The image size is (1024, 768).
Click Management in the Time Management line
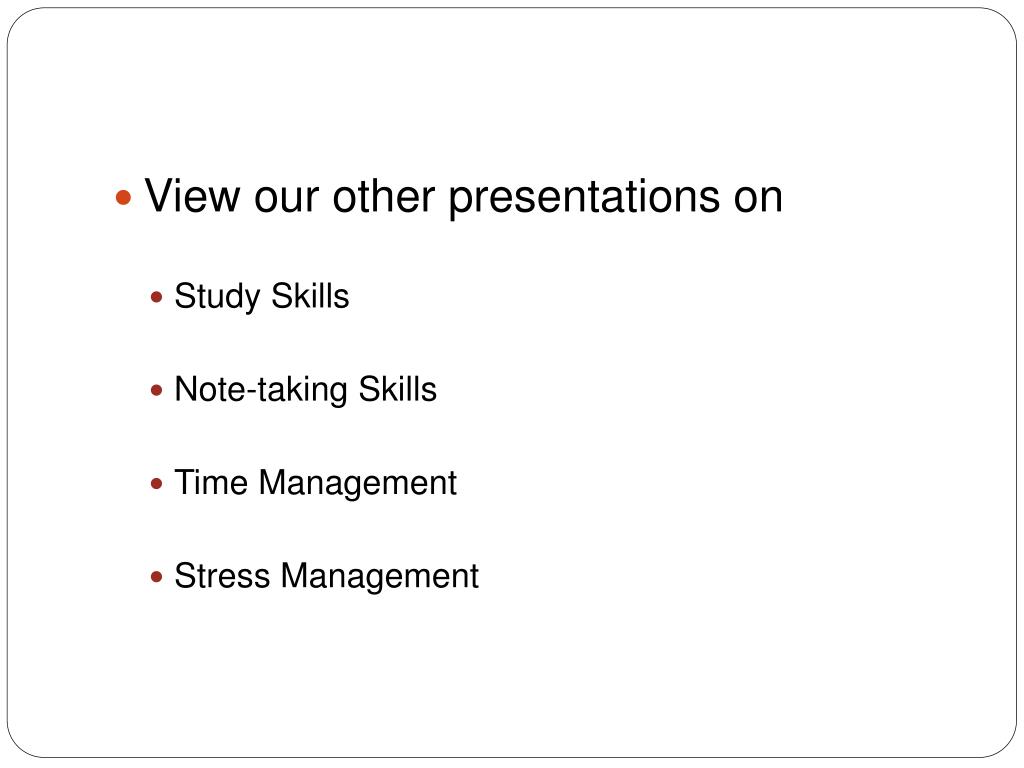click(358, 485)
